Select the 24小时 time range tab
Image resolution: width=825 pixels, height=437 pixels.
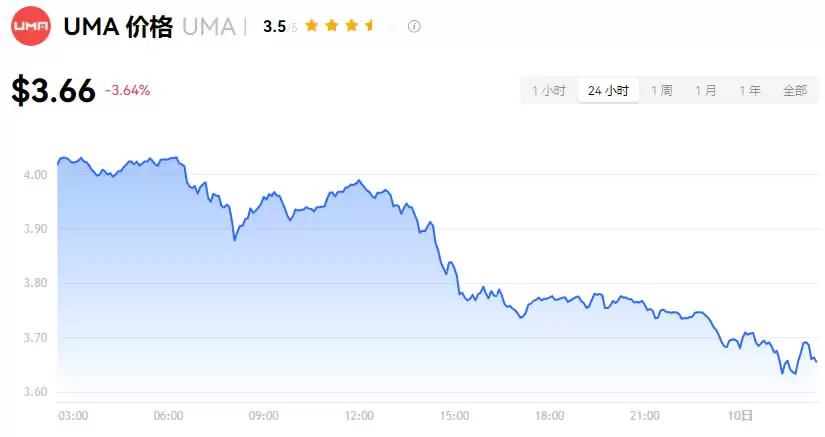tap(608, 91)
